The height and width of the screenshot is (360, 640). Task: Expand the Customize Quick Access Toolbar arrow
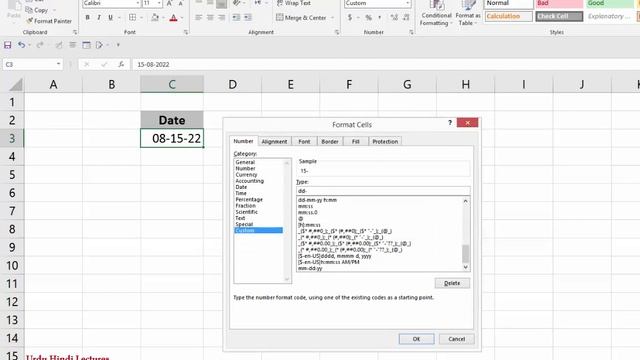pyautogui.click(x=118, y=45)
